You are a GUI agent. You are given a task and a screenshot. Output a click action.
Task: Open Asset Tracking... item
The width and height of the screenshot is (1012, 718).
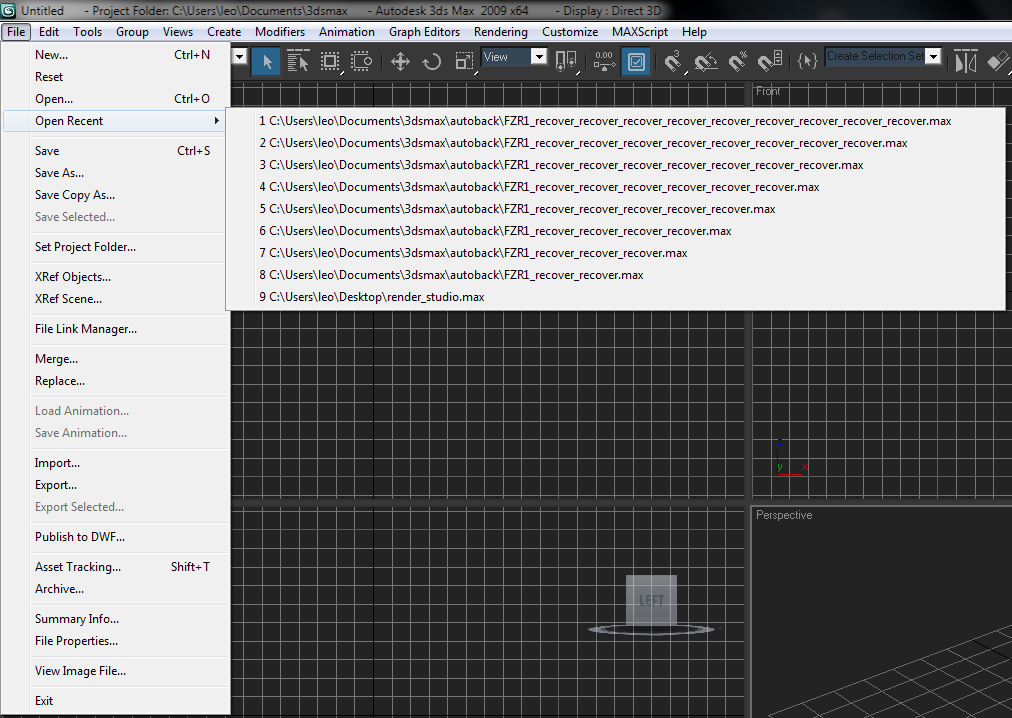(116, 566)
